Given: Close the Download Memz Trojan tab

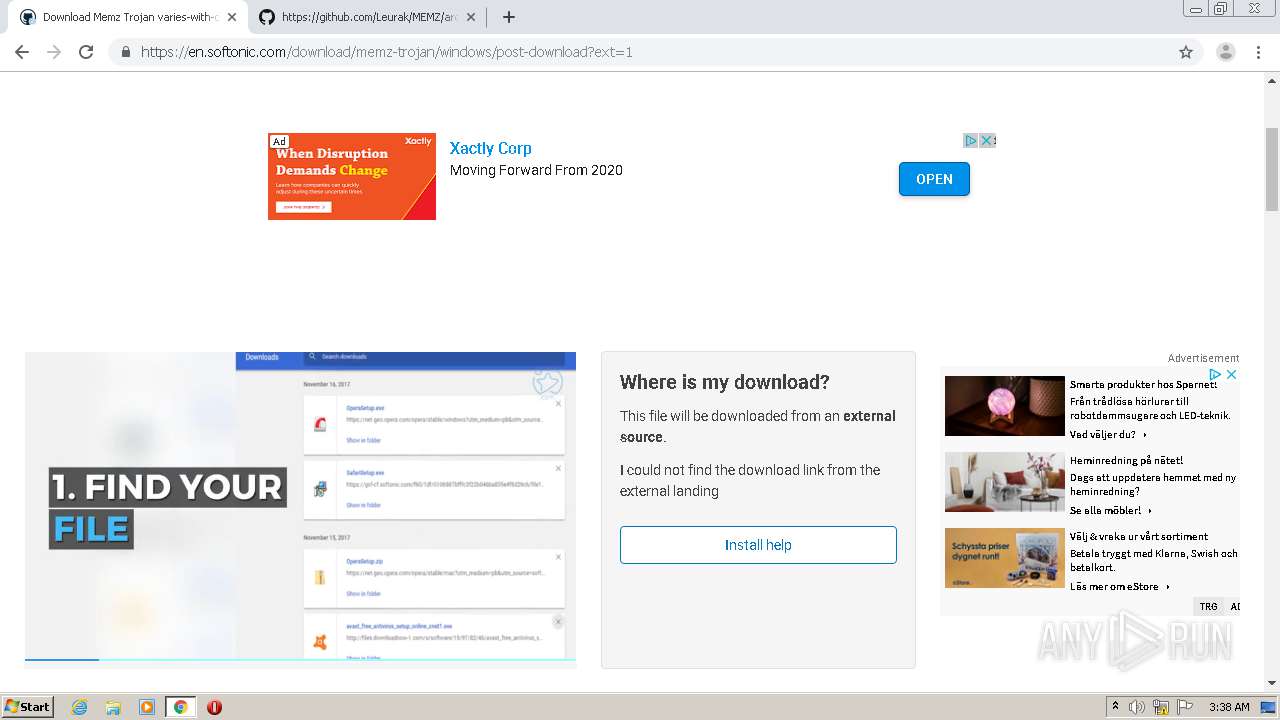Looking at the screenshot, I should pyautogui.click(x=232, y=17).
